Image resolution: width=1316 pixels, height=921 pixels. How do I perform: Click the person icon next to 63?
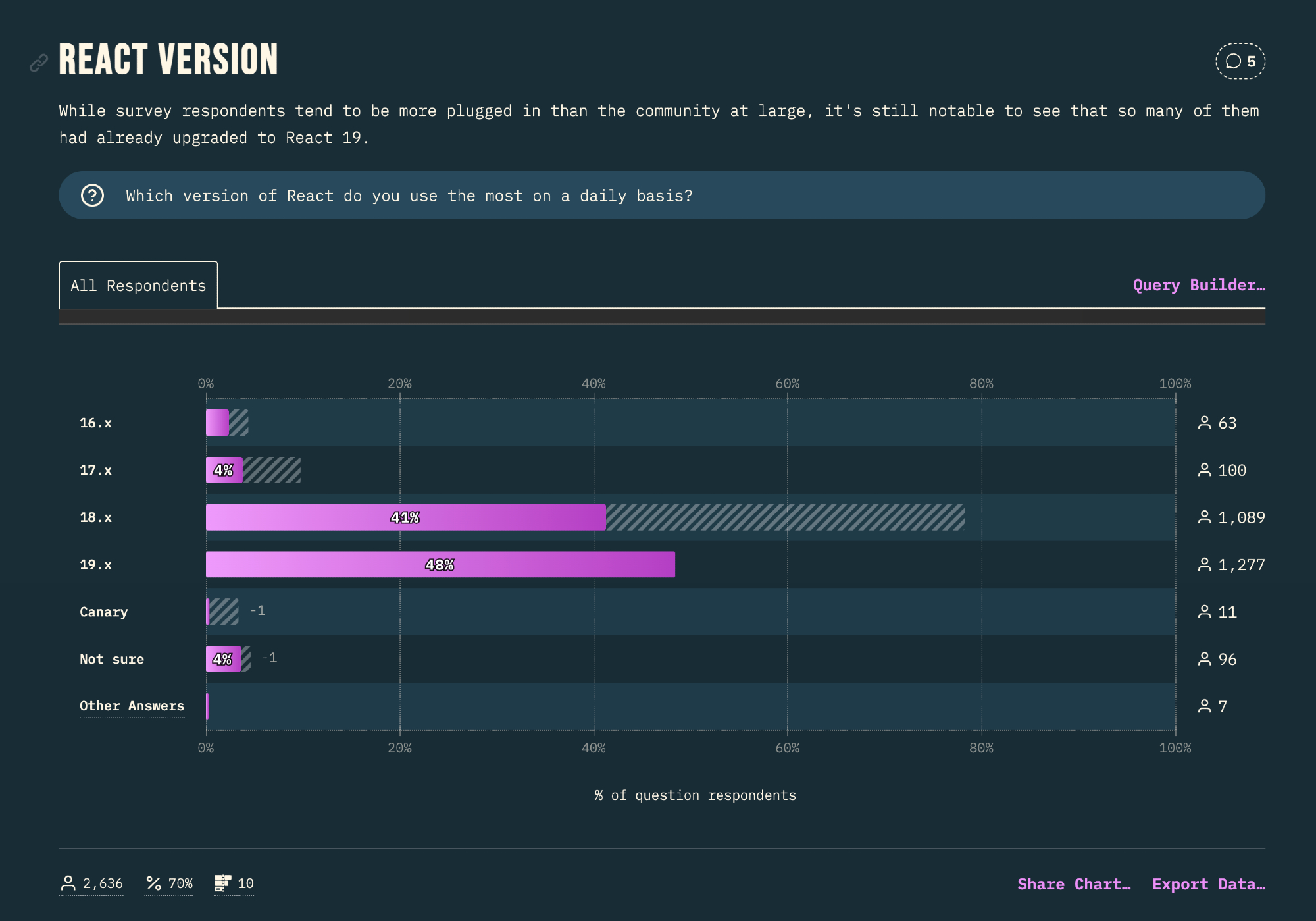tap(1204, 423)
